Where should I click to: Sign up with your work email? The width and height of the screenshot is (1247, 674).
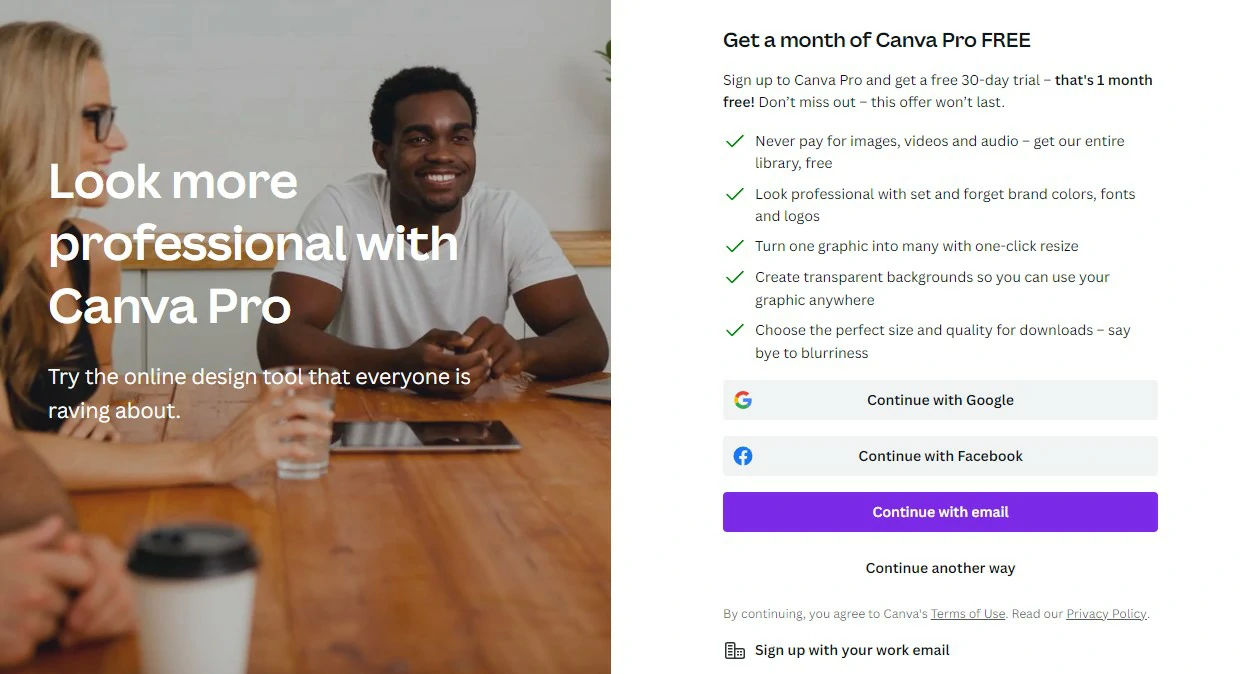pos(852,650)
